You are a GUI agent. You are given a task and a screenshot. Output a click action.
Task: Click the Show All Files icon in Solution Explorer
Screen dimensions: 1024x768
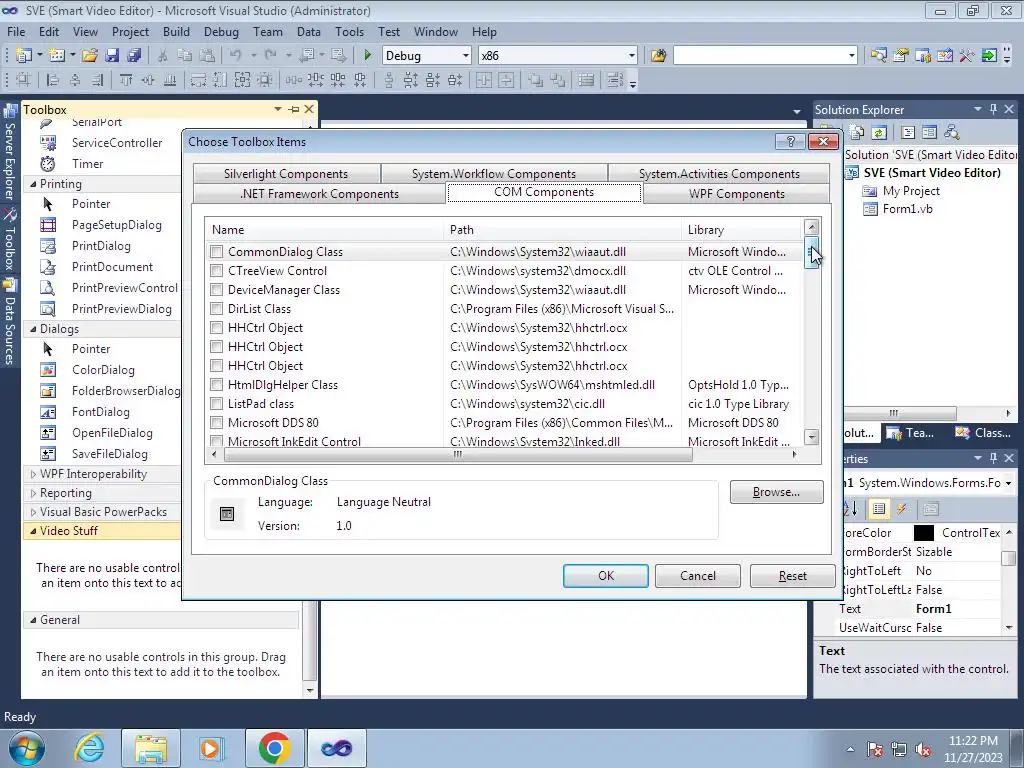pos(857,133)
